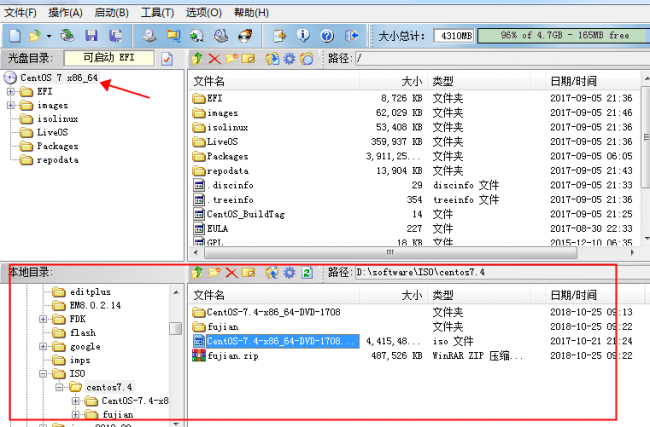Select the editplus folder in local tree
Viewport: 650px width, 427px height.
pyautogui.click(x=90, y=292)
